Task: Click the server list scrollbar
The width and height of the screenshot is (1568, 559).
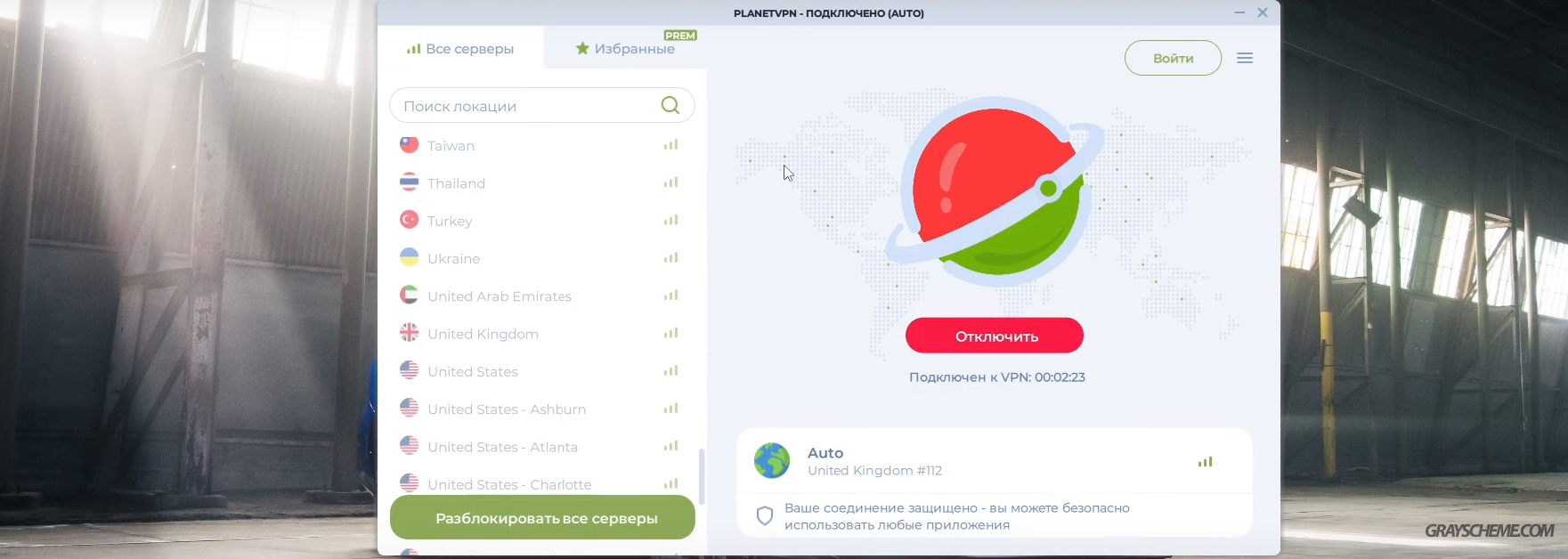Action: pyautogui.click(x=702, y=476)
